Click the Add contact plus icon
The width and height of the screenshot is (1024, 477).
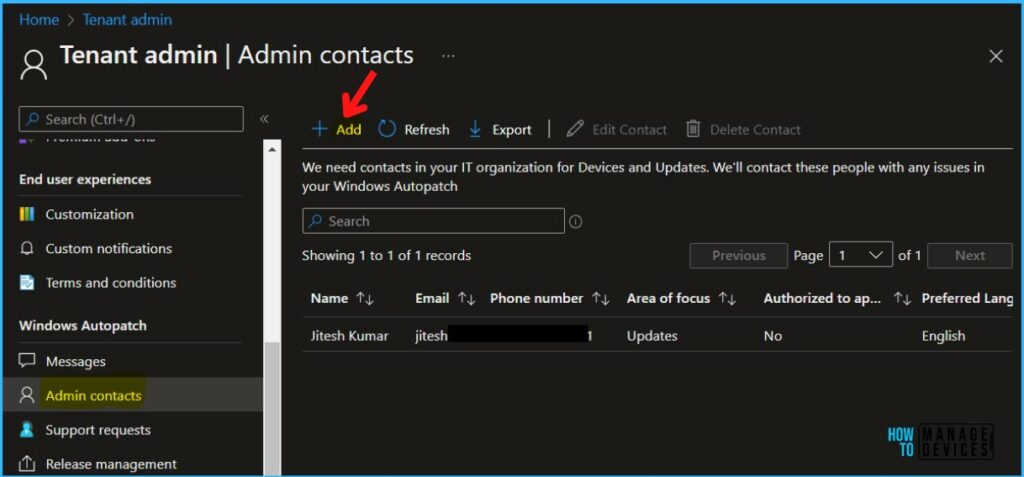(319, 129)
